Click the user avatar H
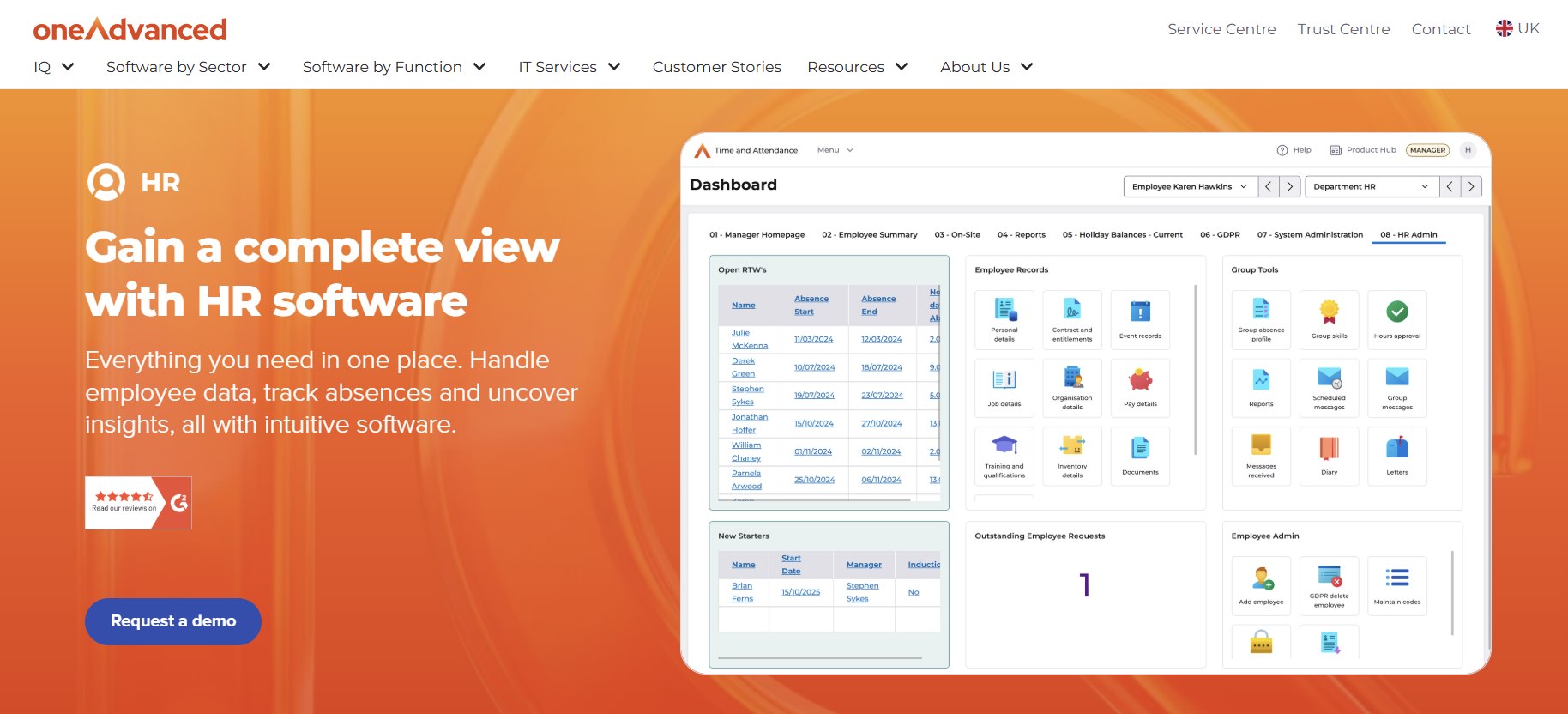1568x714 pixels. 1468,150
